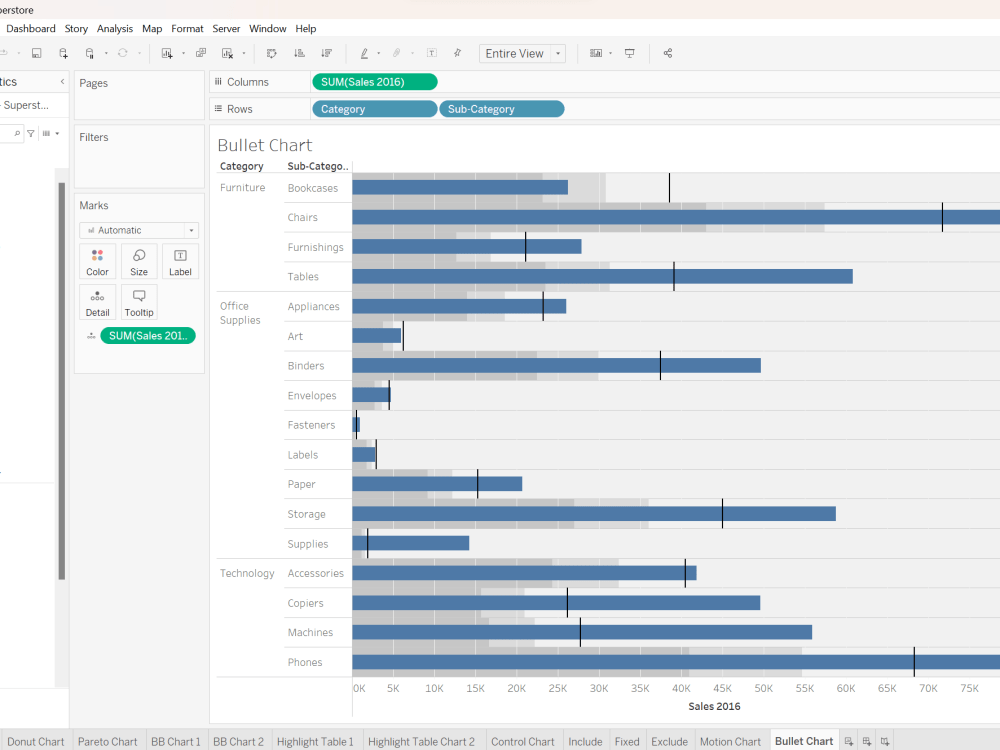Switch to the Pareto Chart sheet tab

[107, 741]
